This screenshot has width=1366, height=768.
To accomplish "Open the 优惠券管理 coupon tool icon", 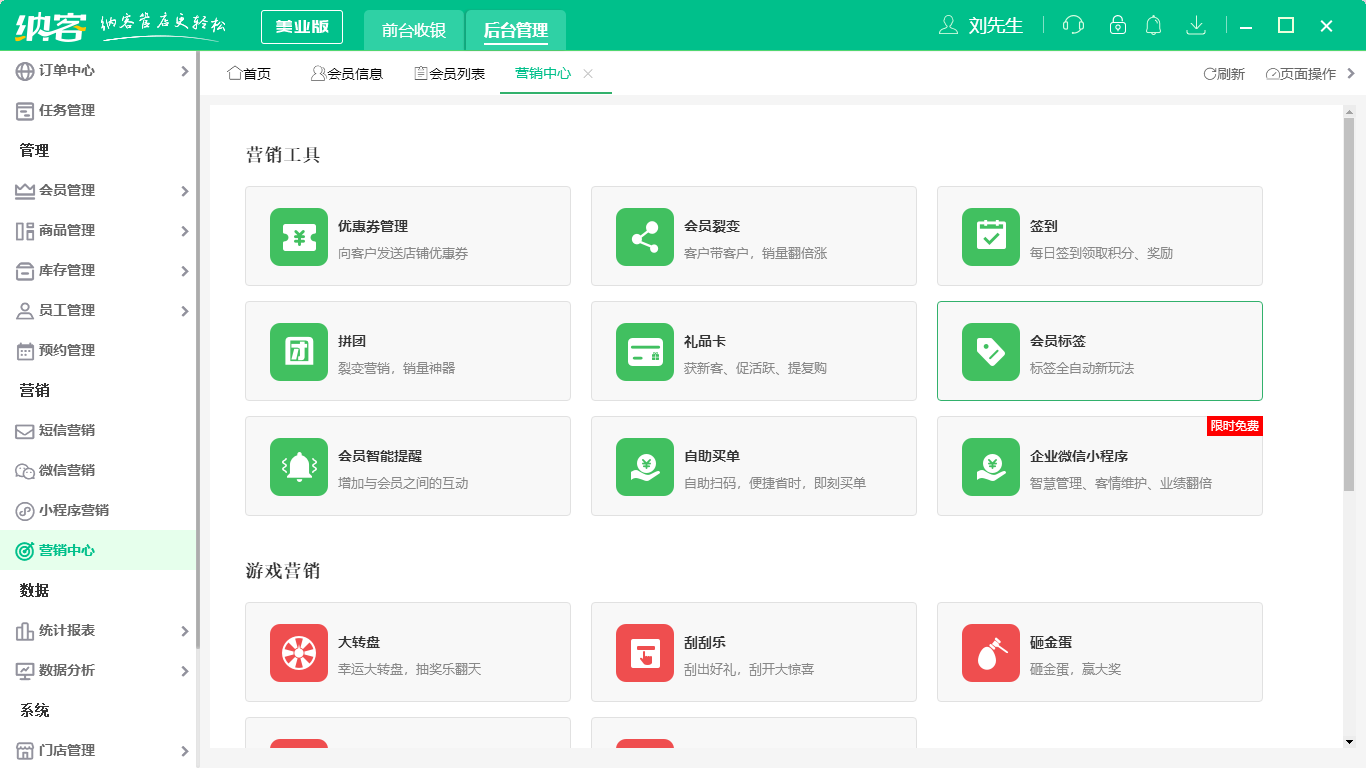I will (x=298, y=236).
